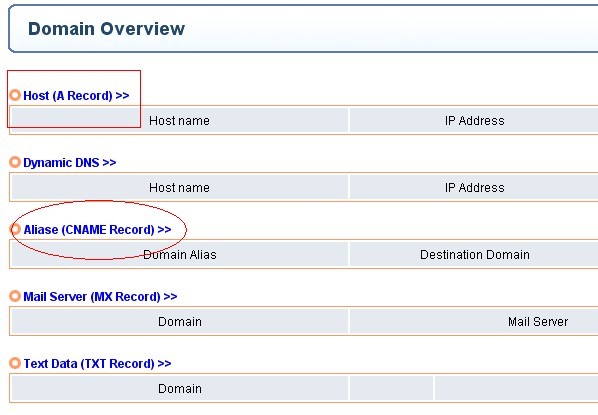Open the Aliase (CNAME Record) >> link
The height and width of the screenshot is (415, 598).
click(x=97, y=230)
